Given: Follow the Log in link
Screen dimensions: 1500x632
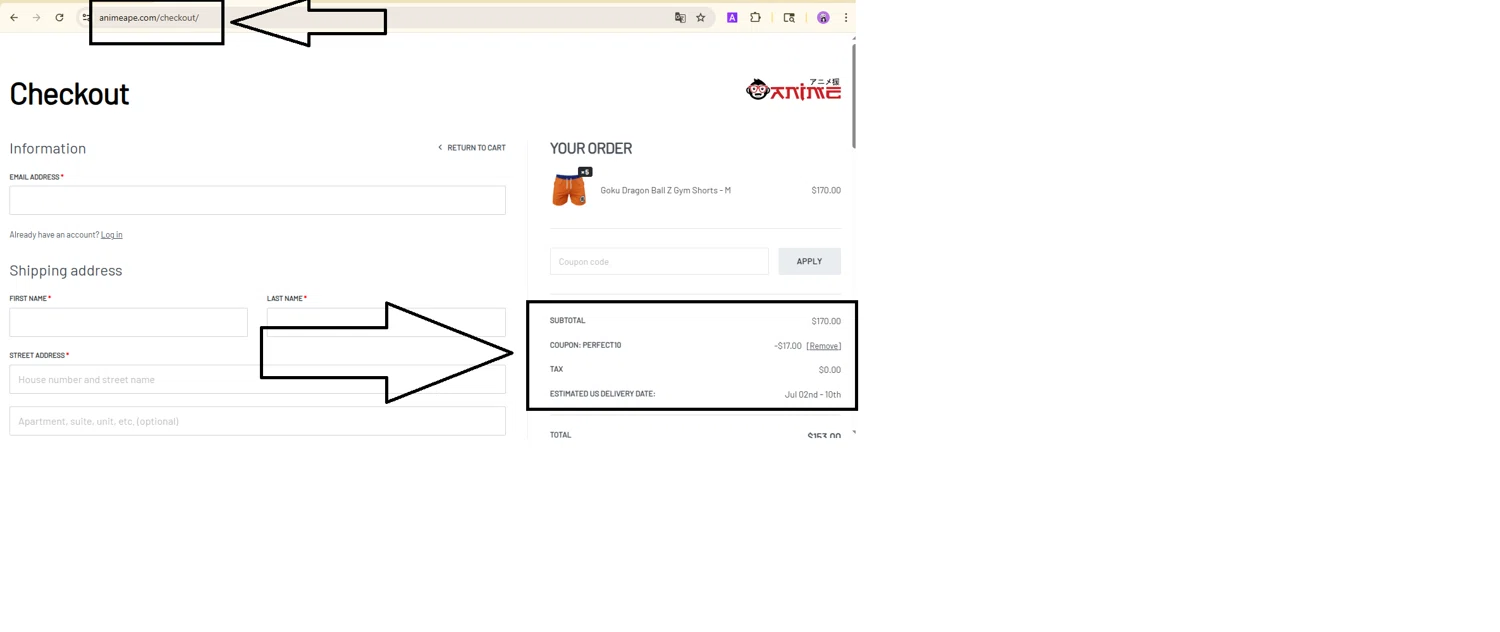Looking at the screenshot, I should pyautogui.click(x=111, y=234).
